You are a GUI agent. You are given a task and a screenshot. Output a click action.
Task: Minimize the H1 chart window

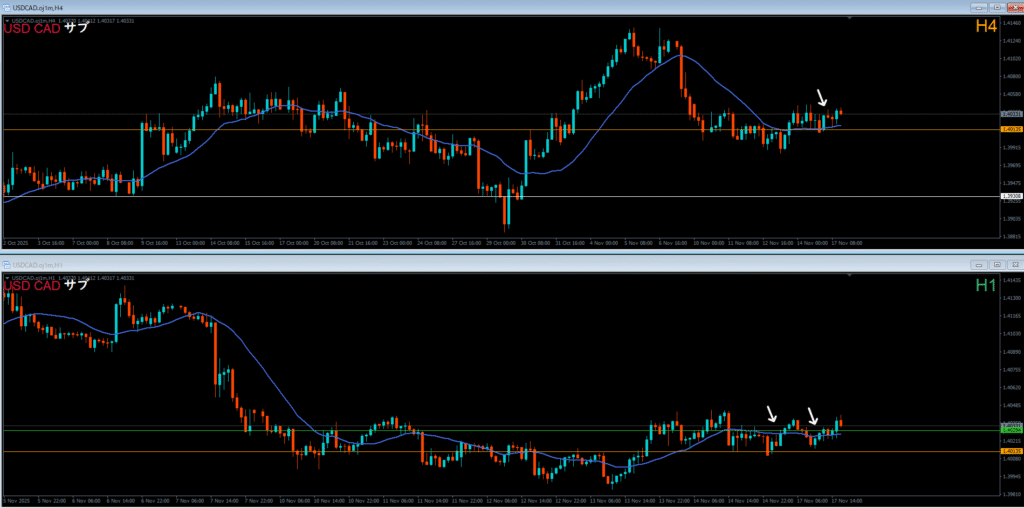tap(980, 265)
